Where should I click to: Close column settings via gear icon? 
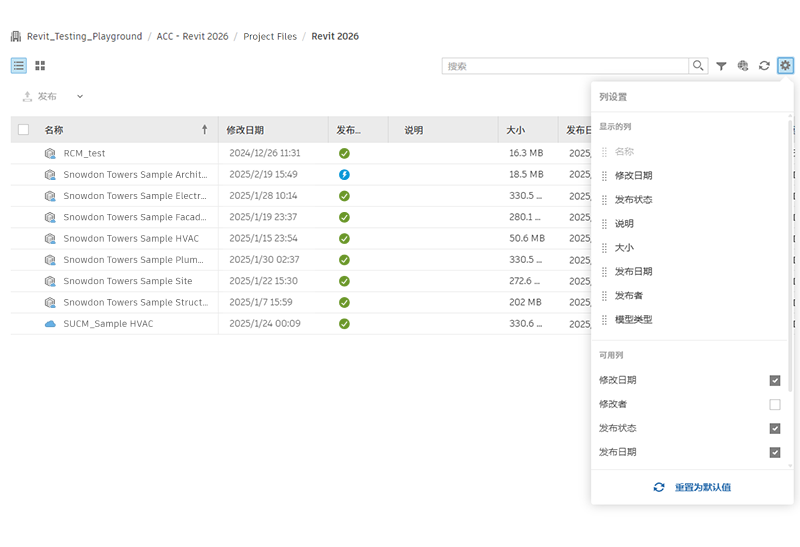785,65
